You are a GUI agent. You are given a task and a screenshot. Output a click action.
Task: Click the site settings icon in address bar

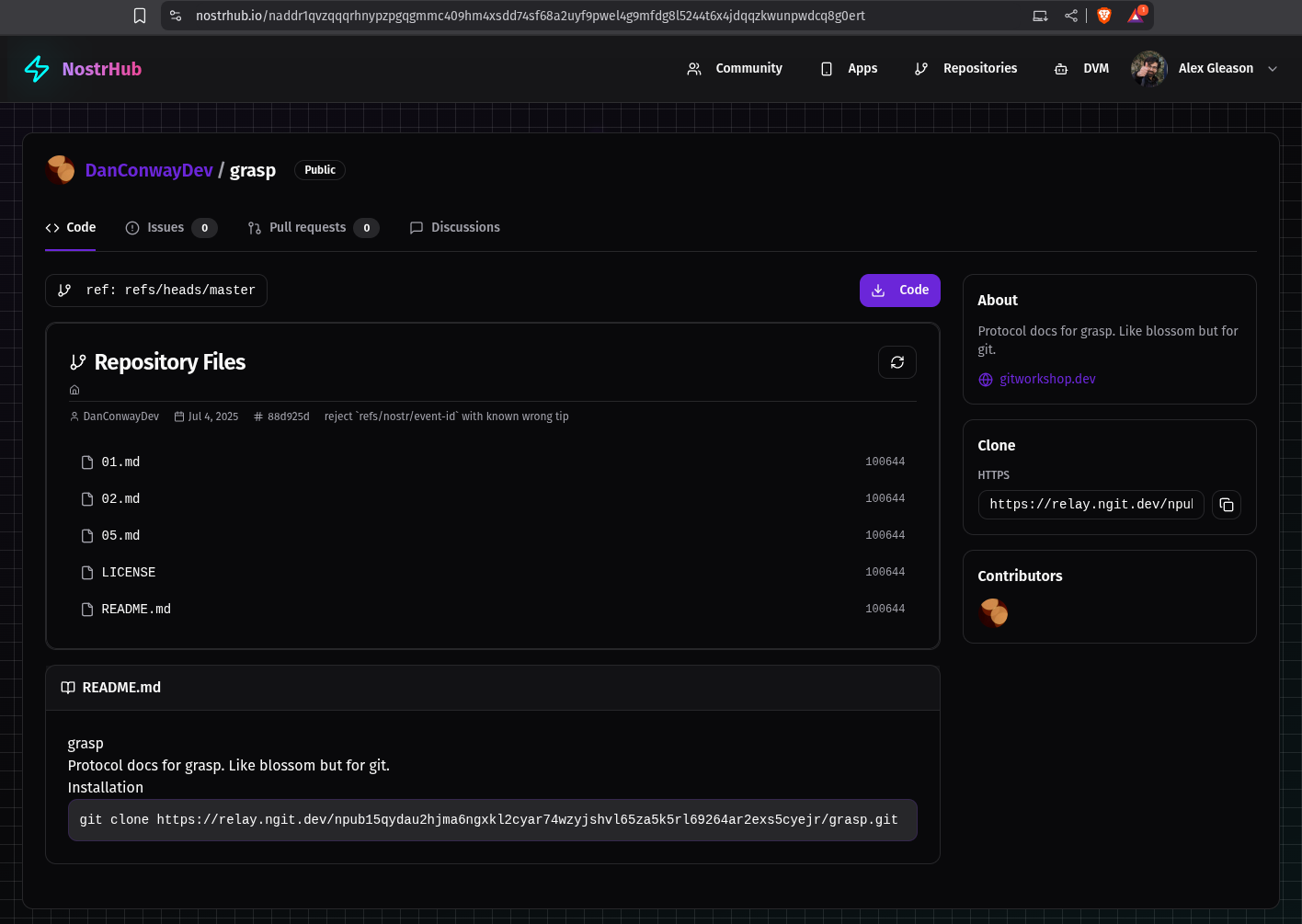(176, 16)
